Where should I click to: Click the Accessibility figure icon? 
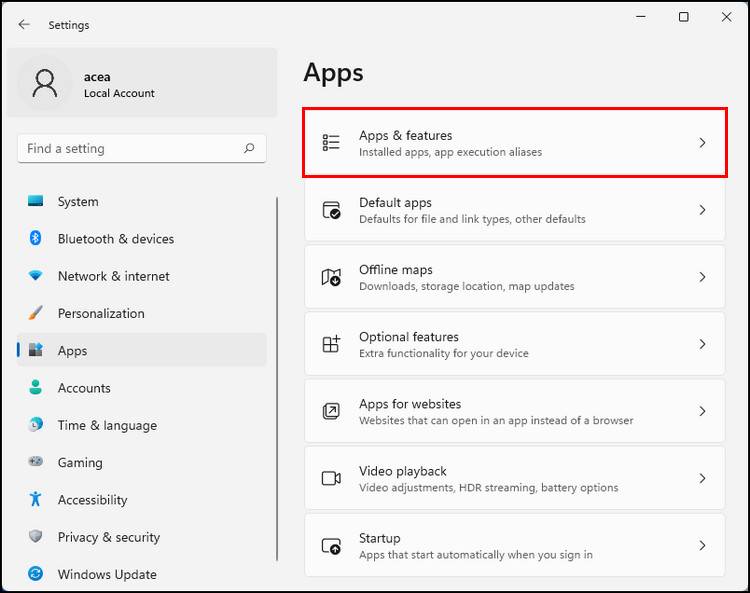[x=35, y=499]
